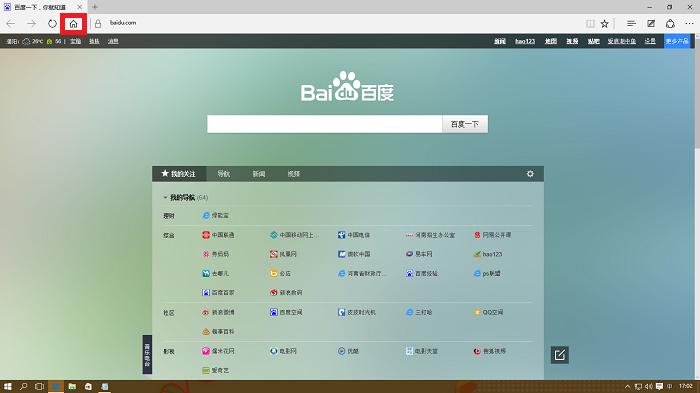Open the Edge share icon
Screen dimensions: 700x393
pos(670,24)
